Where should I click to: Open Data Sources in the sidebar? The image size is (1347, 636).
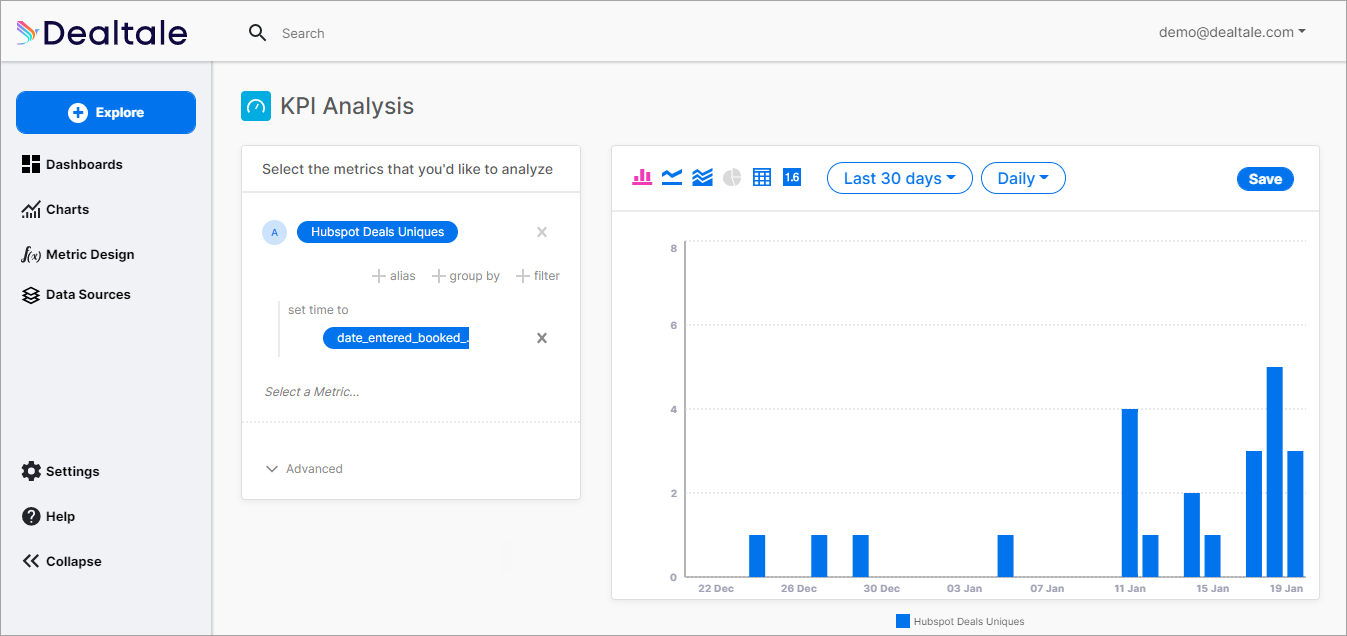[x=76, y=294]
